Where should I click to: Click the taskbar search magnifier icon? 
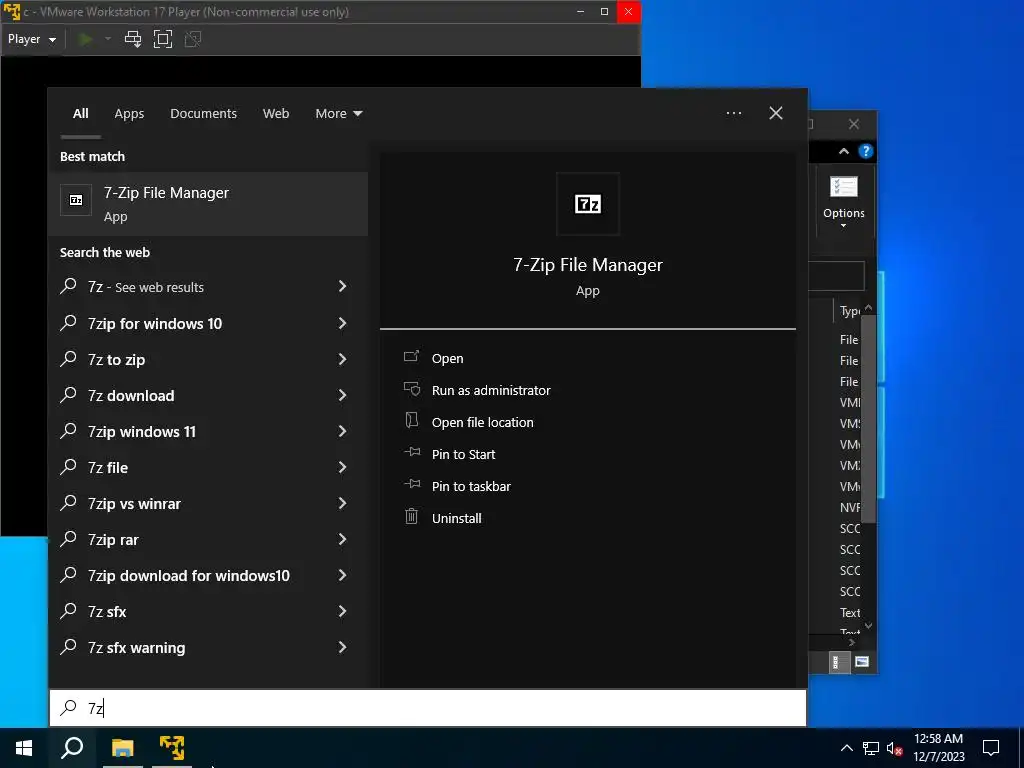pos(72,748)
